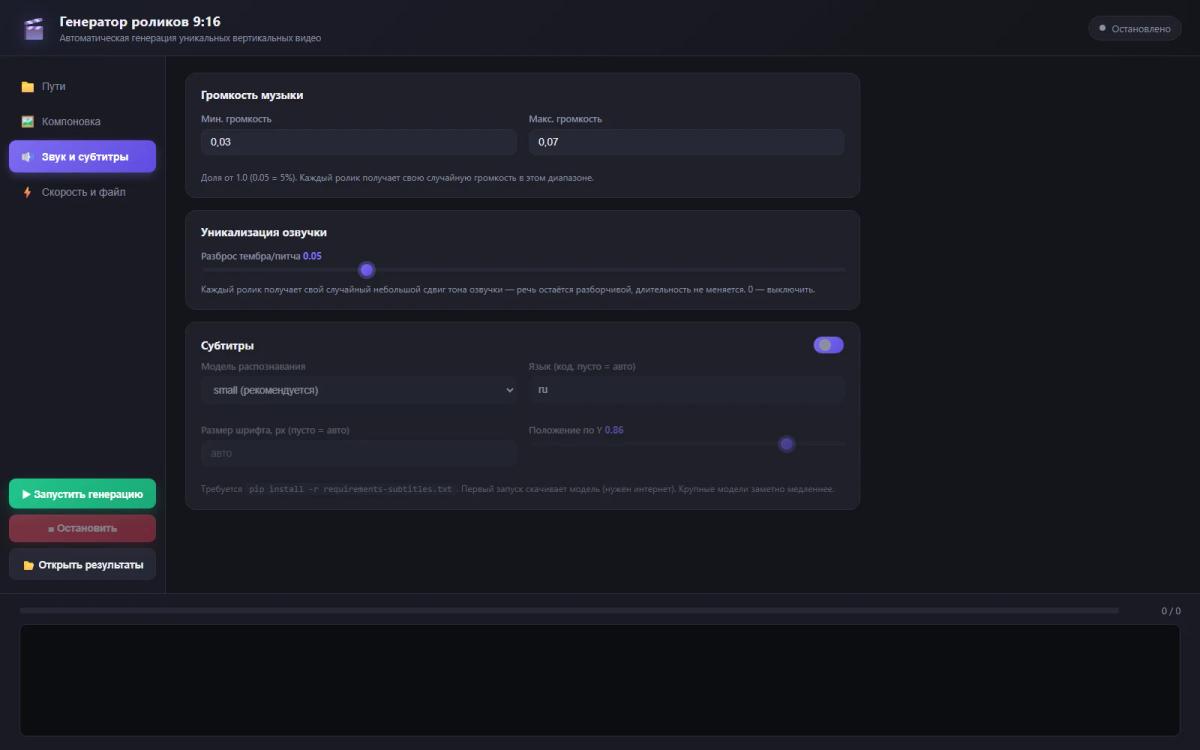Open the Пути section
This screenshot has width=1200, height=750.
click(82, 87)
